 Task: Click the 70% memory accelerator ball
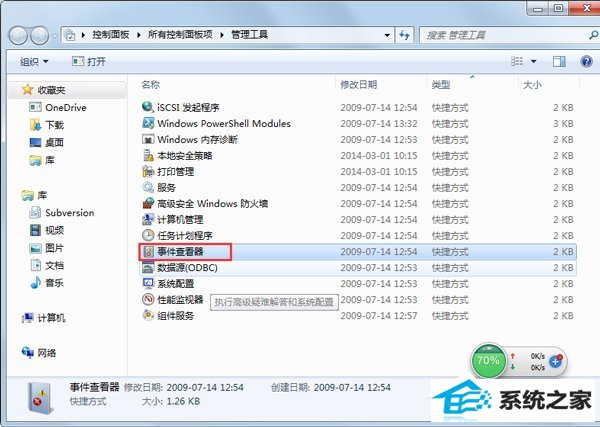(x=488, y=360)
